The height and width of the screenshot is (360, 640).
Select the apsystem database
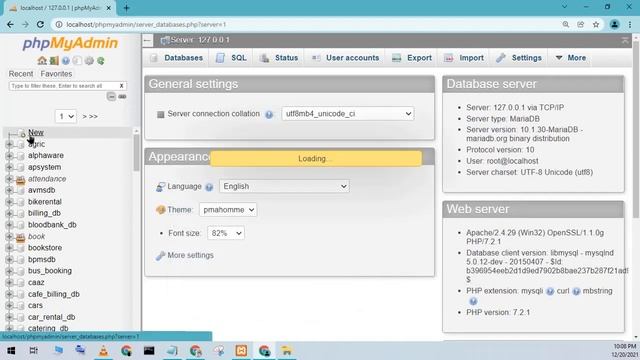tap(44, 167)
